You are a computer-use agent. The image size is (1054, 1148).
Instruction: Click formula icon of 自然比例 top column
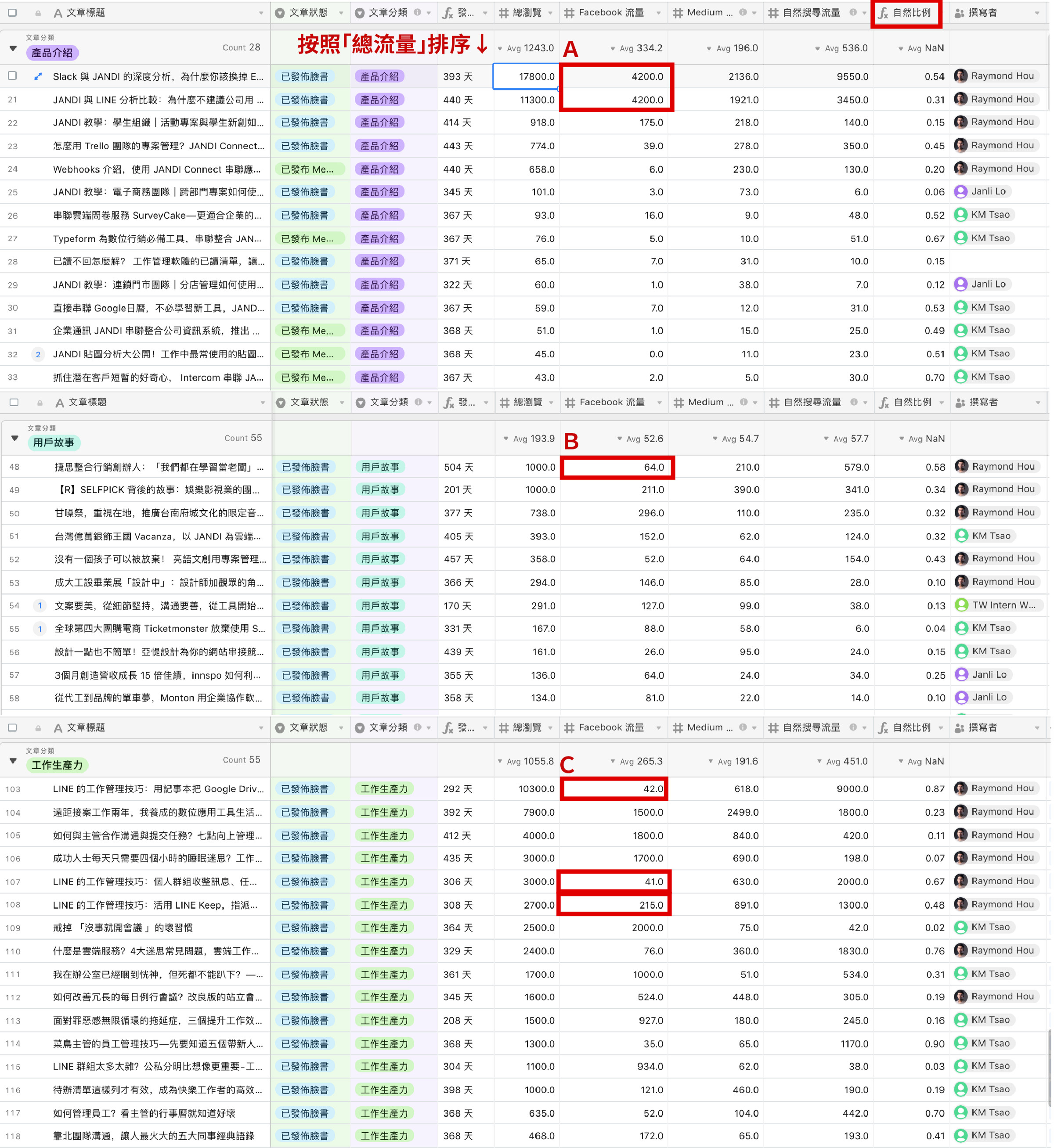pos(884,13)
